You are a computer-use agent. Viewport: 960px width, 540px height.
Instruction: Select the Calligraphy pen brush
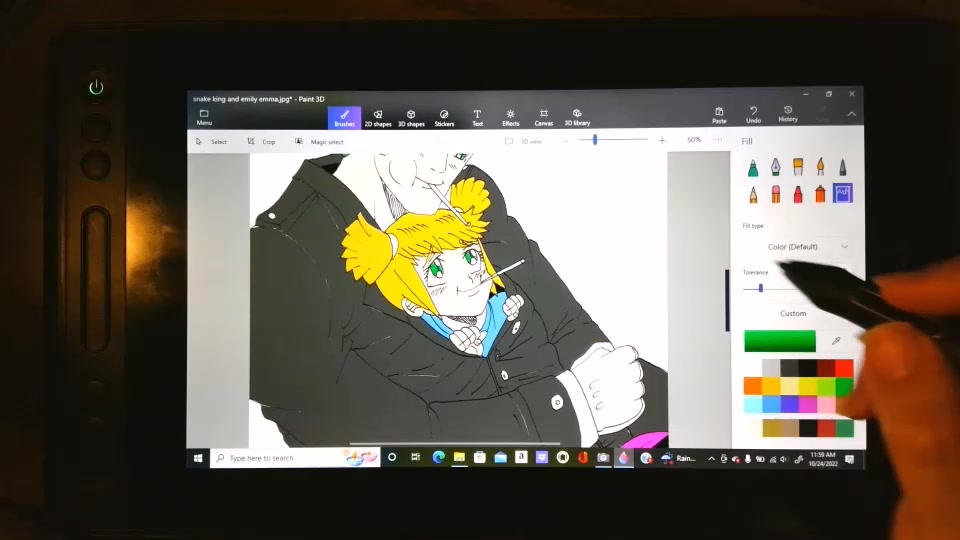[x=775, y=167]
